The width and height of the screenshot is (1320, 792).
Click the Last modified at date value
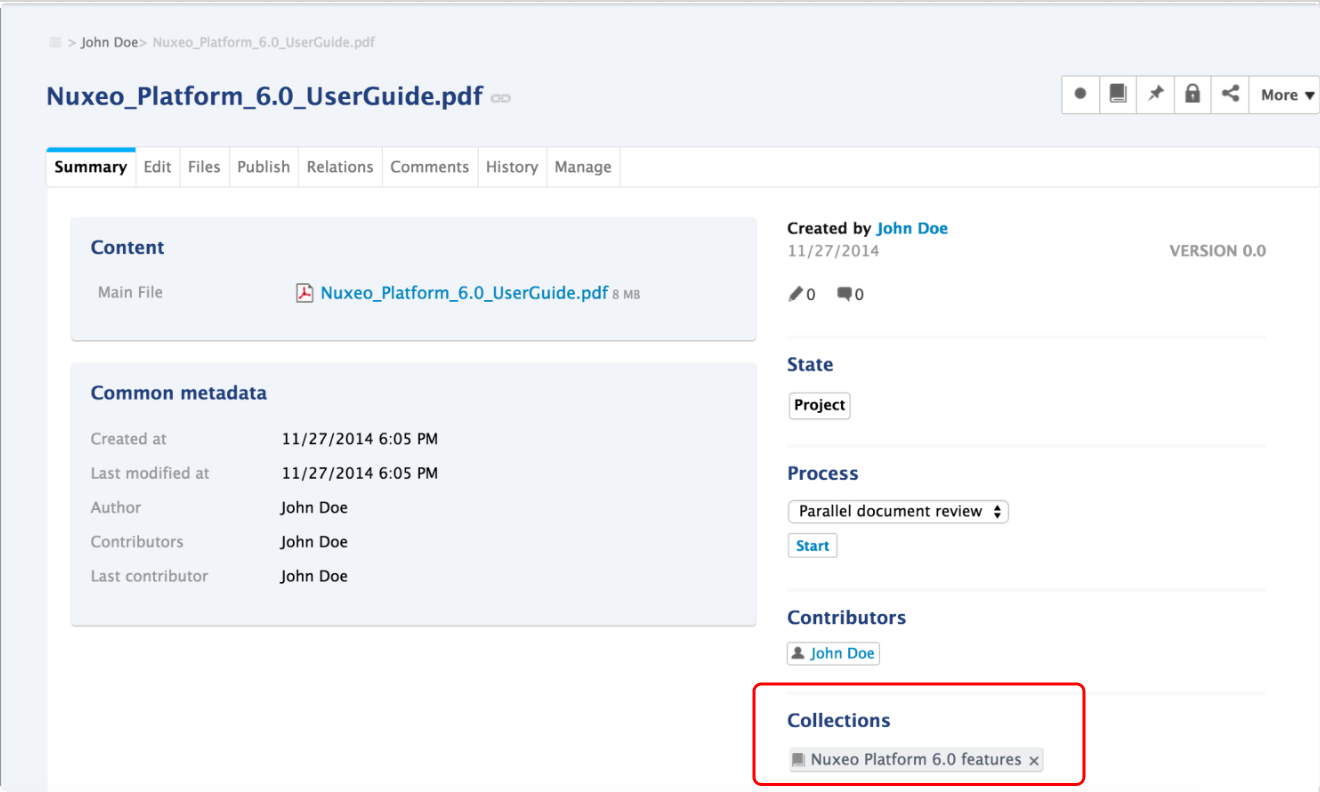point(360,473)
